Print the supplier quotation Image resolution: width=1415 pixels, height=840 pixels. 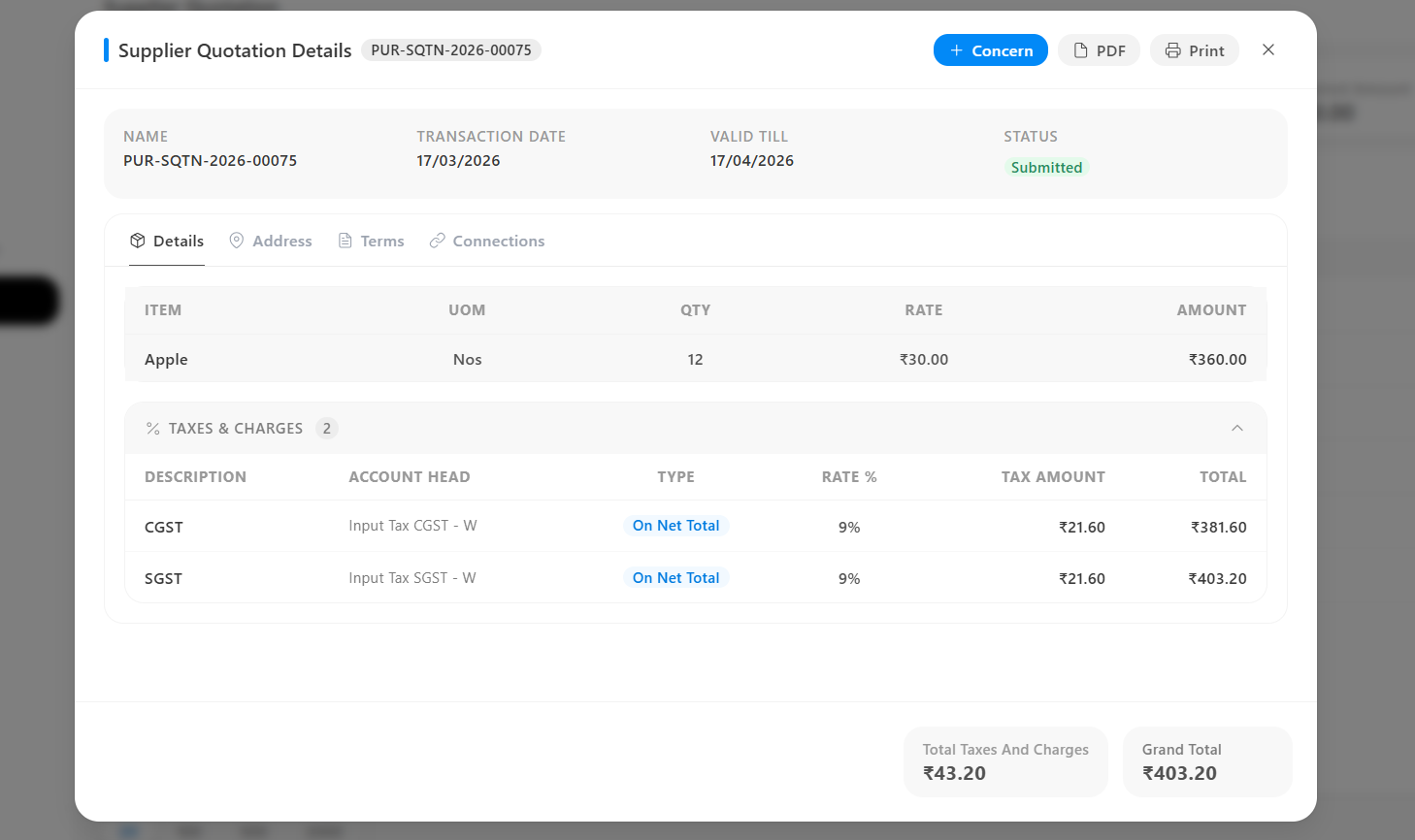pos(1195,50)
